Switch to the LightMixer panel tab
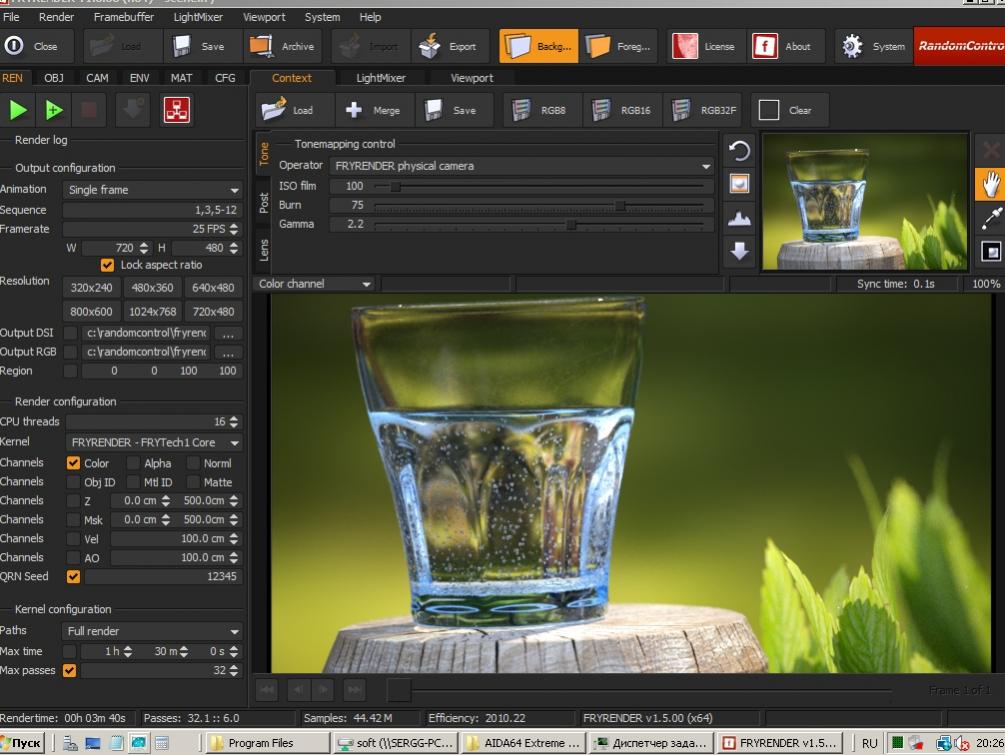The height and width of the screenshot is (755, 1005). click(381, 78)
